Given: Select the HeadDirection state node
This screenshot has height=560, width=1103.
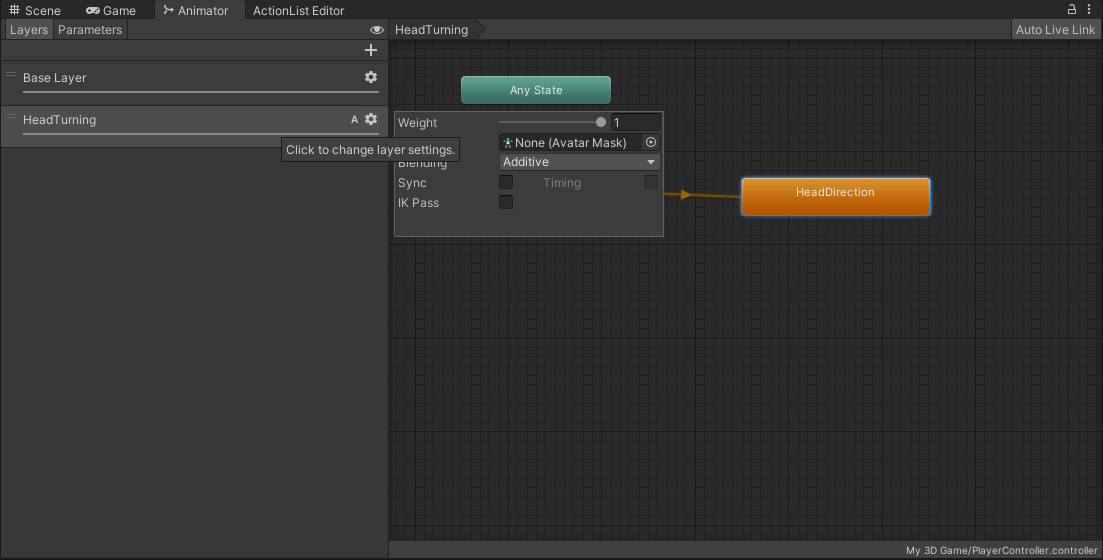Looking at the screenshot, I should coord(836,196).
